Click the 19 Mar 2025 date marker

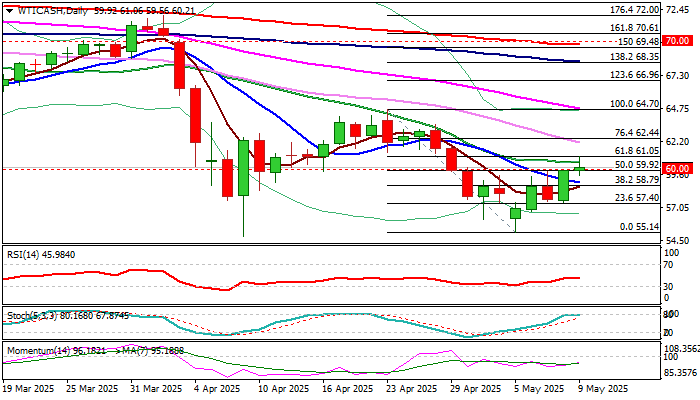pos(29,389)
